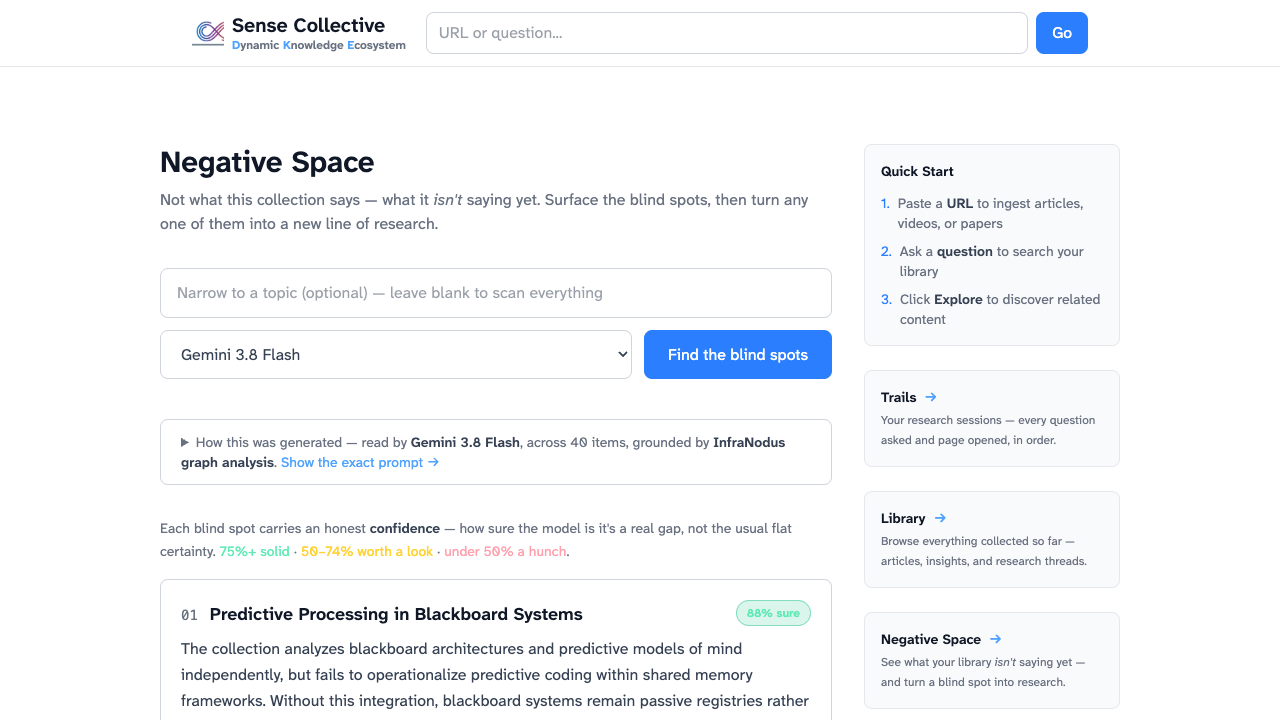This screenshot has height=720, width=1280.
Task: Click 'Your research sessions' Trails description
Action: click(988, 430)
